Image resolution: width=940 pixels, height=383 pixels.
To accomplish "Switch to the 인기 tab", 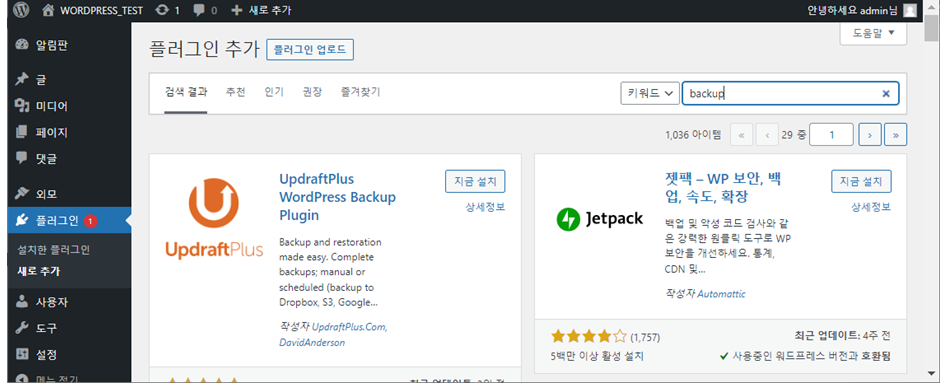I will pyautogui.click(x=274, y=92).
